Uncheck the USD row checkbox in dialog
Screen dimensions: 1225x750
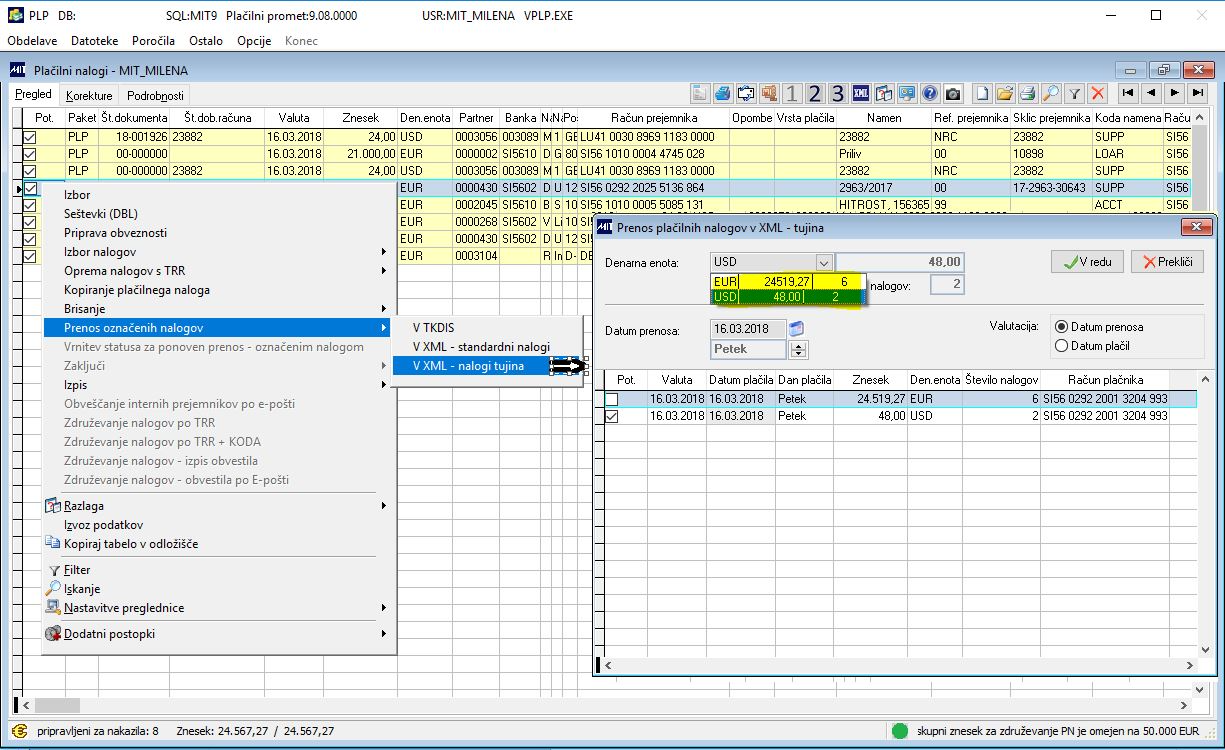point(611,416)
